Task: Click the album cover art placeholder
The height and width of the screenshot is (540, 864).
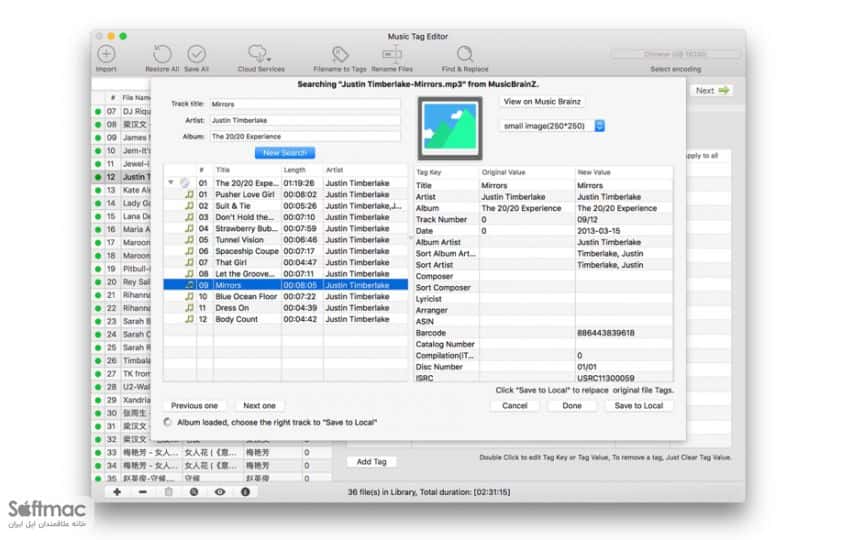Action: pos(450,128)
